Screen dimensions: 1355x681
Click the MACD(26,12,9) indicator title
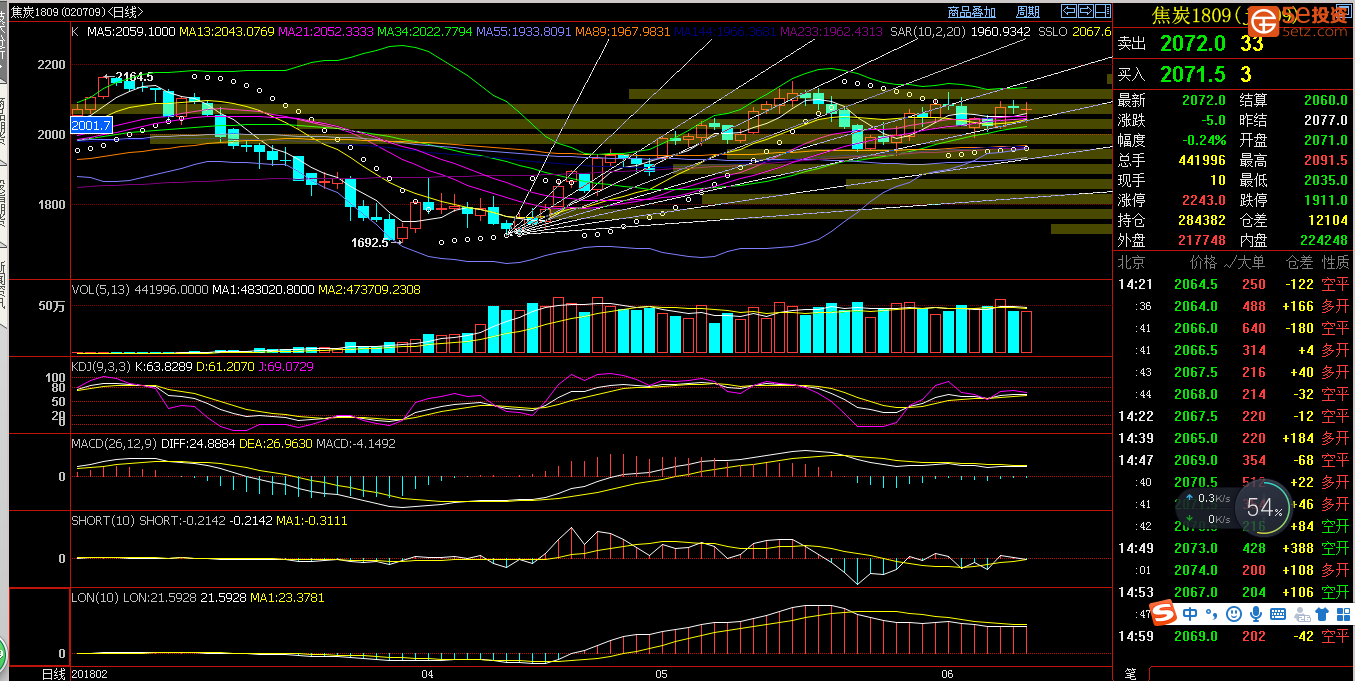[114, 443]
